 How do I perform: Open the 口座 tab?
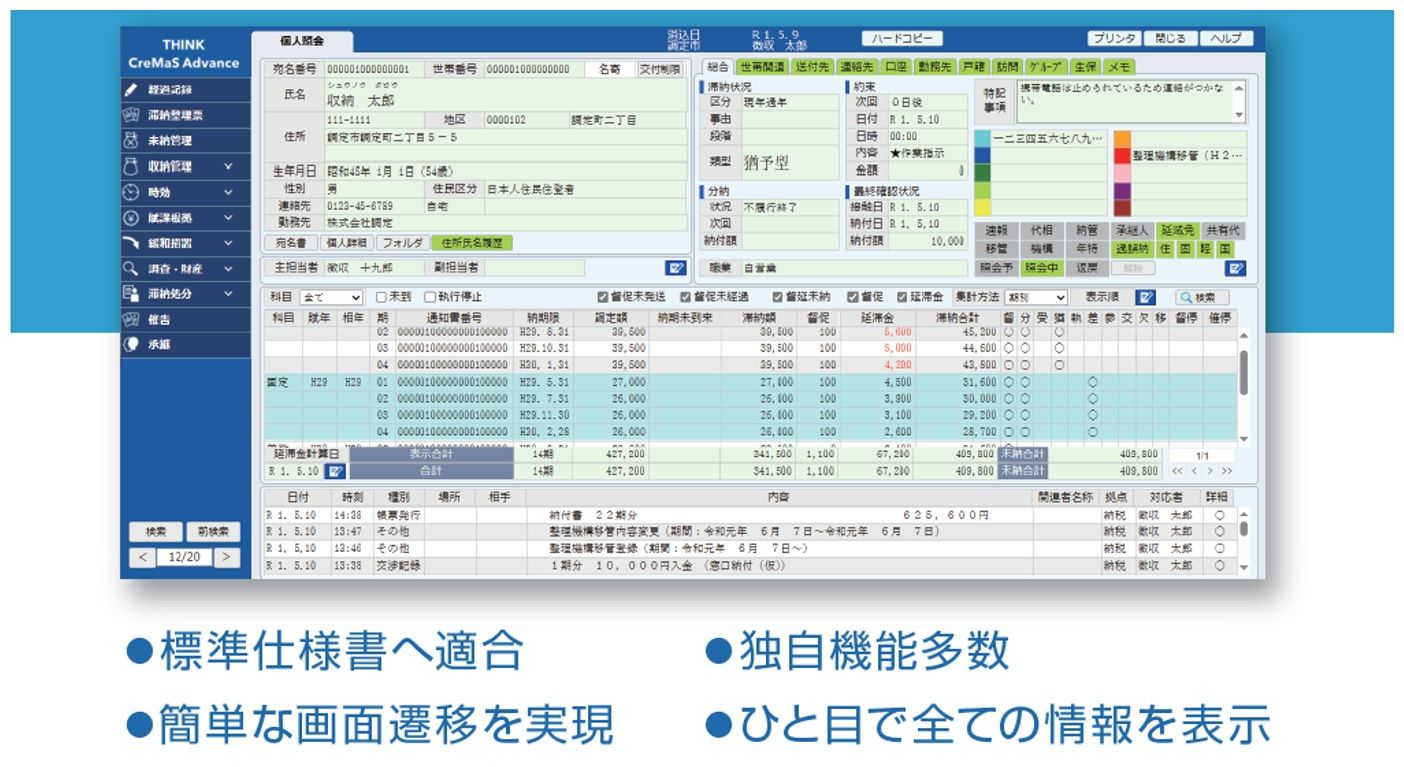click(x=896, y=67)
